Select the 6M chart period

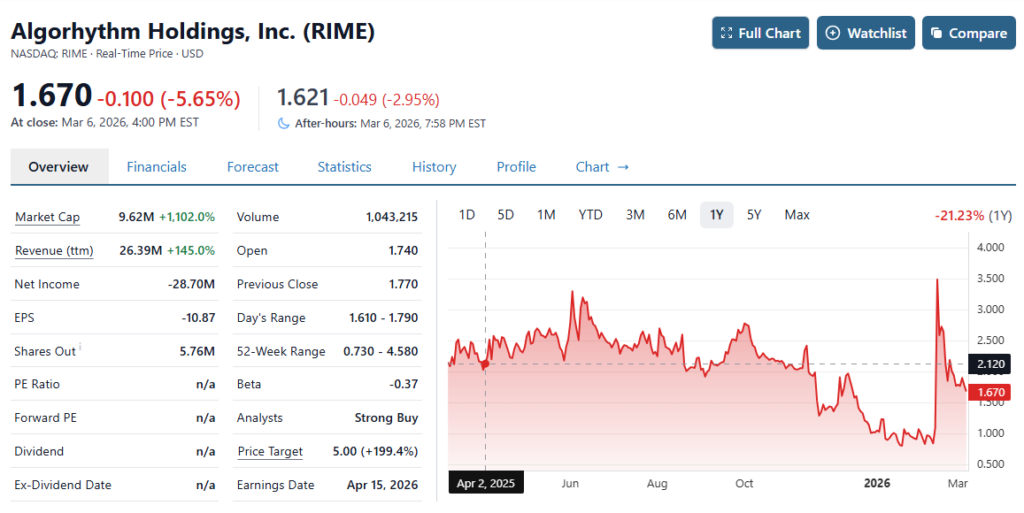677,215
